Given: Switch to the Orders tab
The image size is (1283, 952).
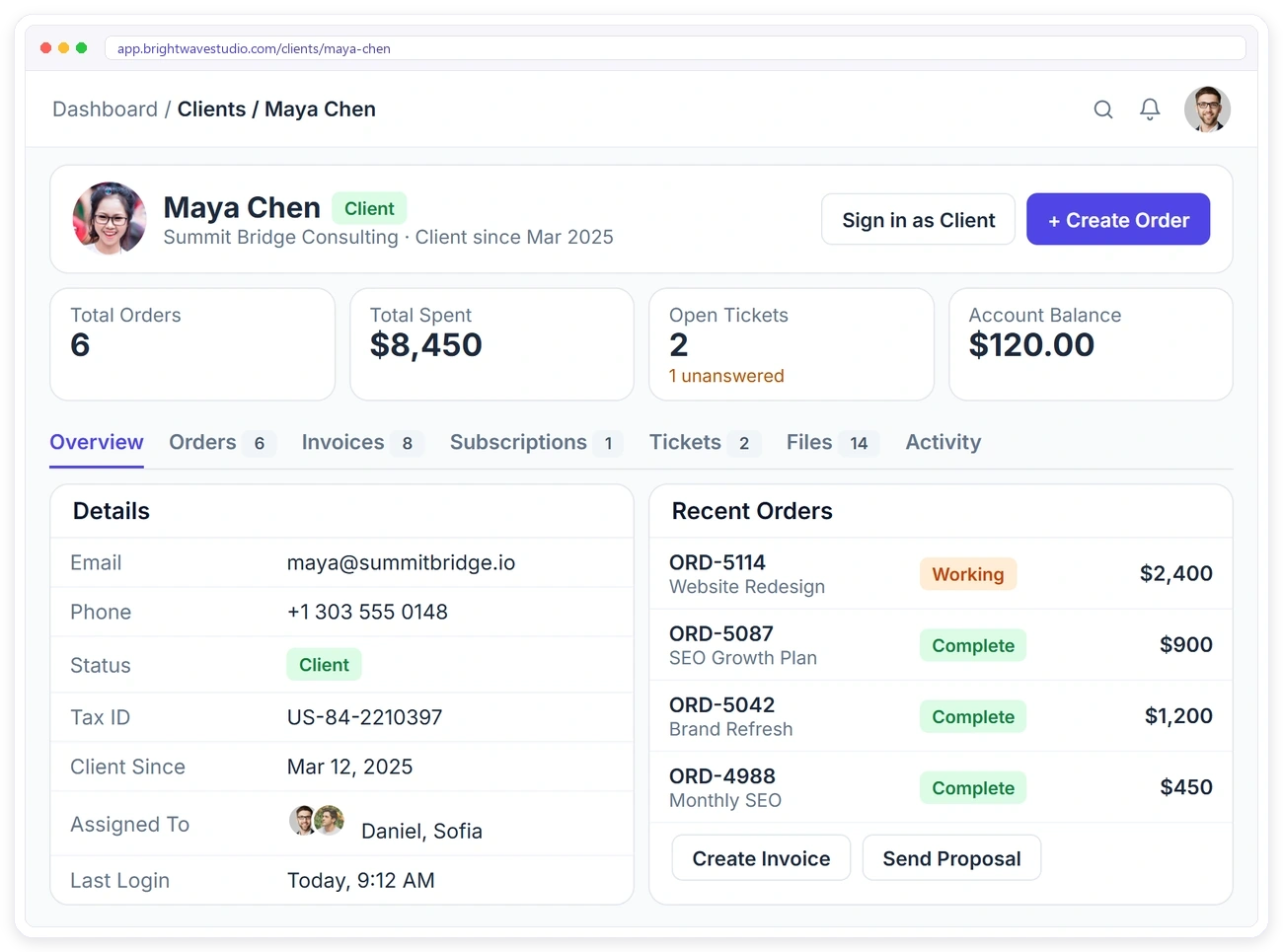Looking at the screenshot, I should tap(220, 443).
